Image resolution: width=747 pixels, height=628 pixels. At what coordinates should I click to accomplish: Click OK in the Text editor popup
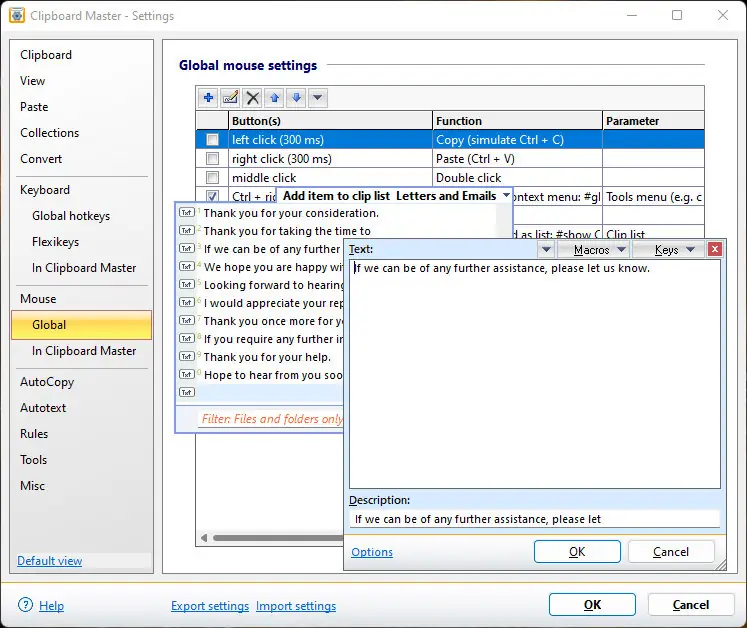pos(577,552)
